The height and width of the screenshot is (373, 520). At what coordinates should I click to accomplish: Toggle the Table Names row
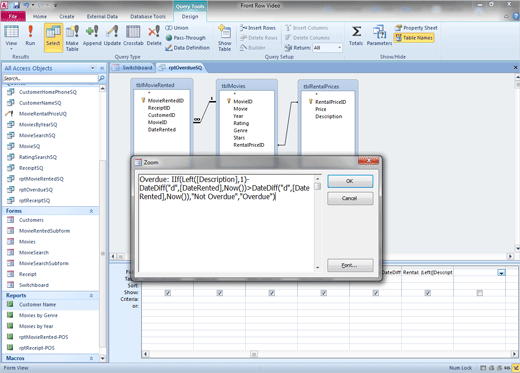point(414,38)
